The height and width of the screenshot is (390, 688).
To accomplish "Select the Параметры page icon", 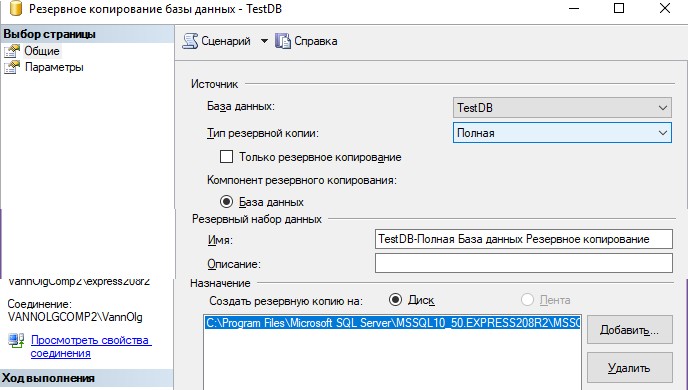I will (12, 67).
